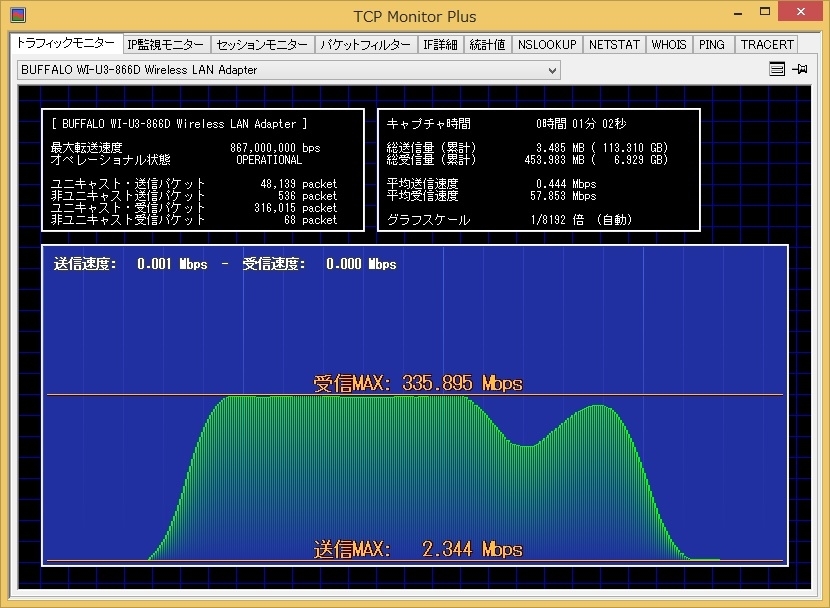The width and height of the screenshot is (830, 608).
Task: Click the list view icon beside adapter dropdown
Action: click(x=777, y=69)
